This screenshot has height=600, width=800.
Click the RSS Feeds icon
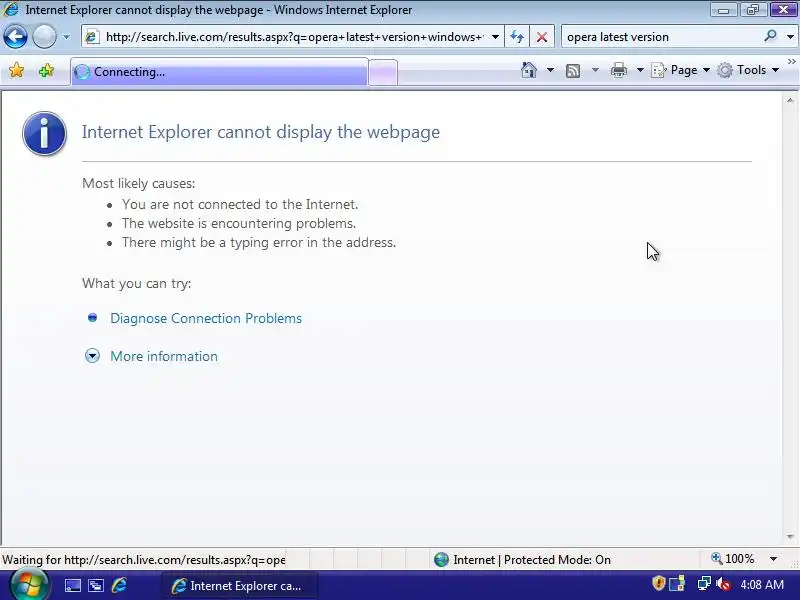pos(573,70)
